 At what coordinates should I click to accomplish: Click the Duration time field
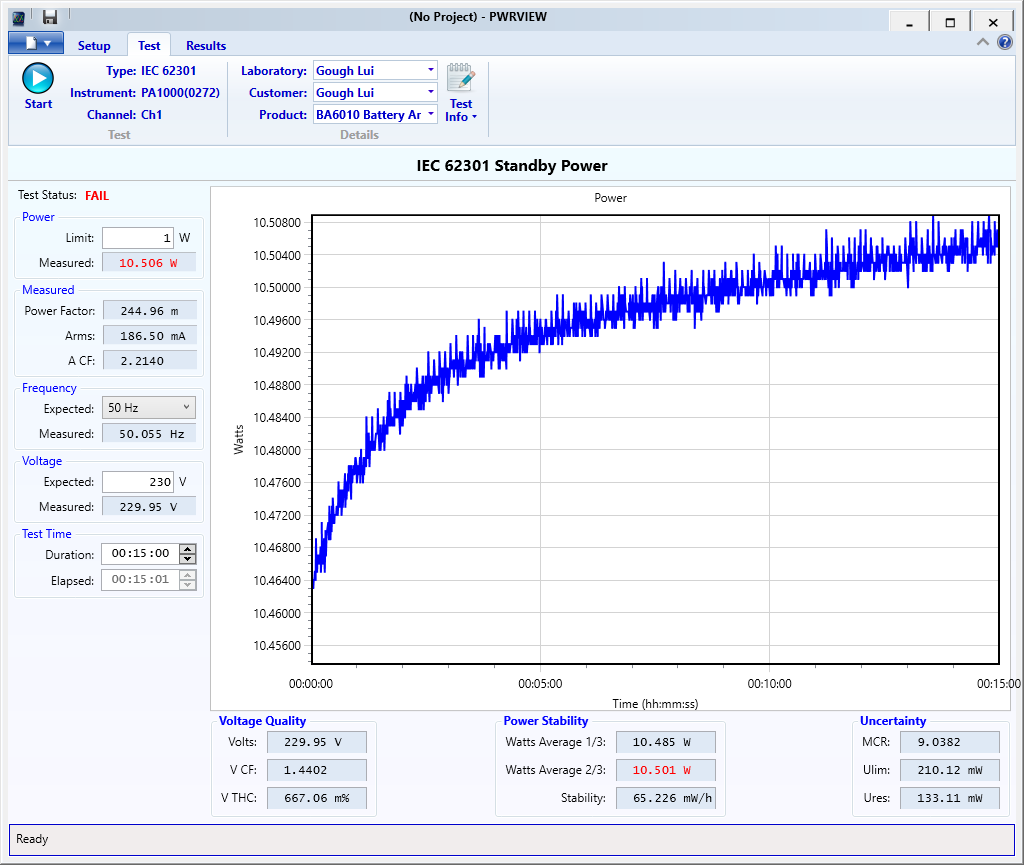point(139,555)
